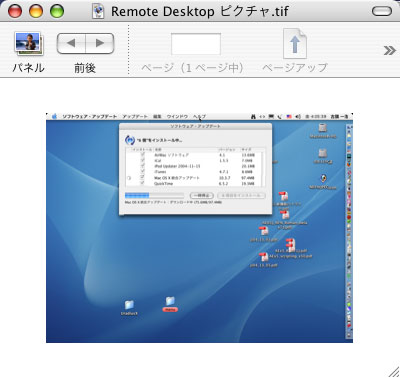
Task: Click the US flag input menu icon
Action: [x=289, y=117]
